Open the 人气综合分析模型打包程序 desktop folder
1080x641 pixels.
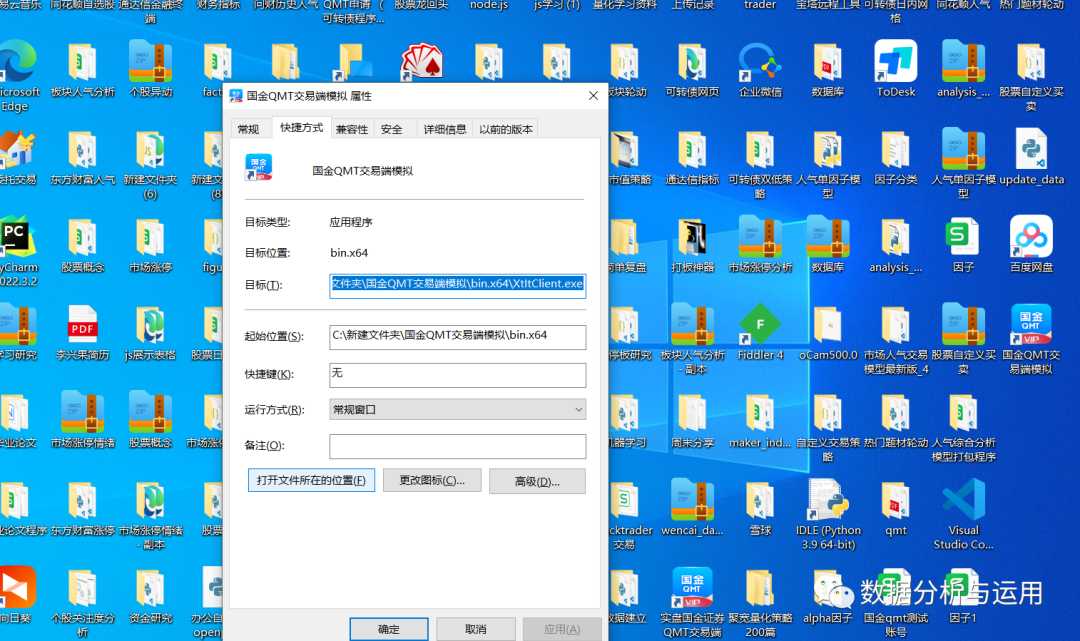pyautogui.click(x=964, y=428)
